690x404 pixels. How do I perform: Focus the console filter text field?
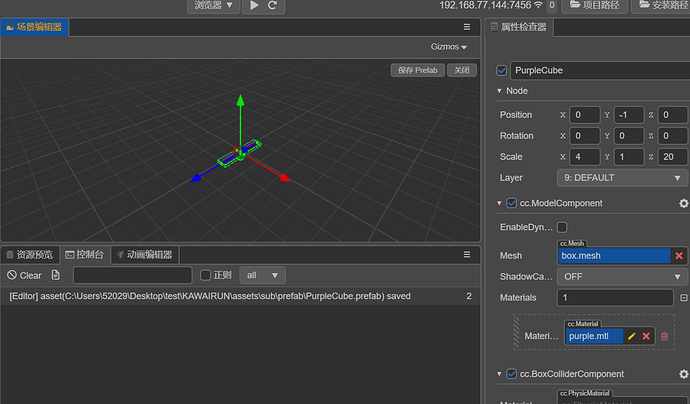(132, 275)
